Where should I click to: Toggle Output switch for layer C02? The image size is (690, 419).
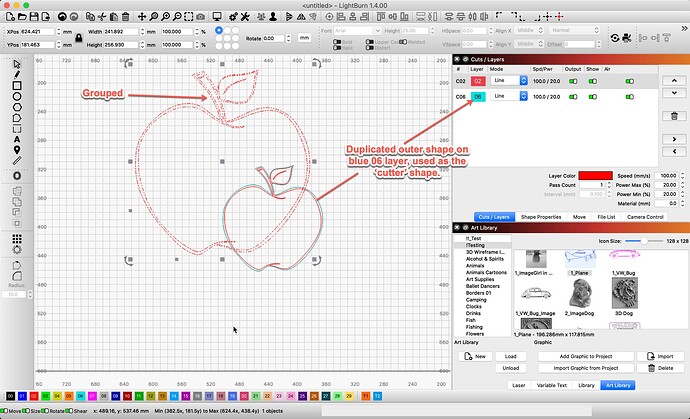(x=573, y=81)
